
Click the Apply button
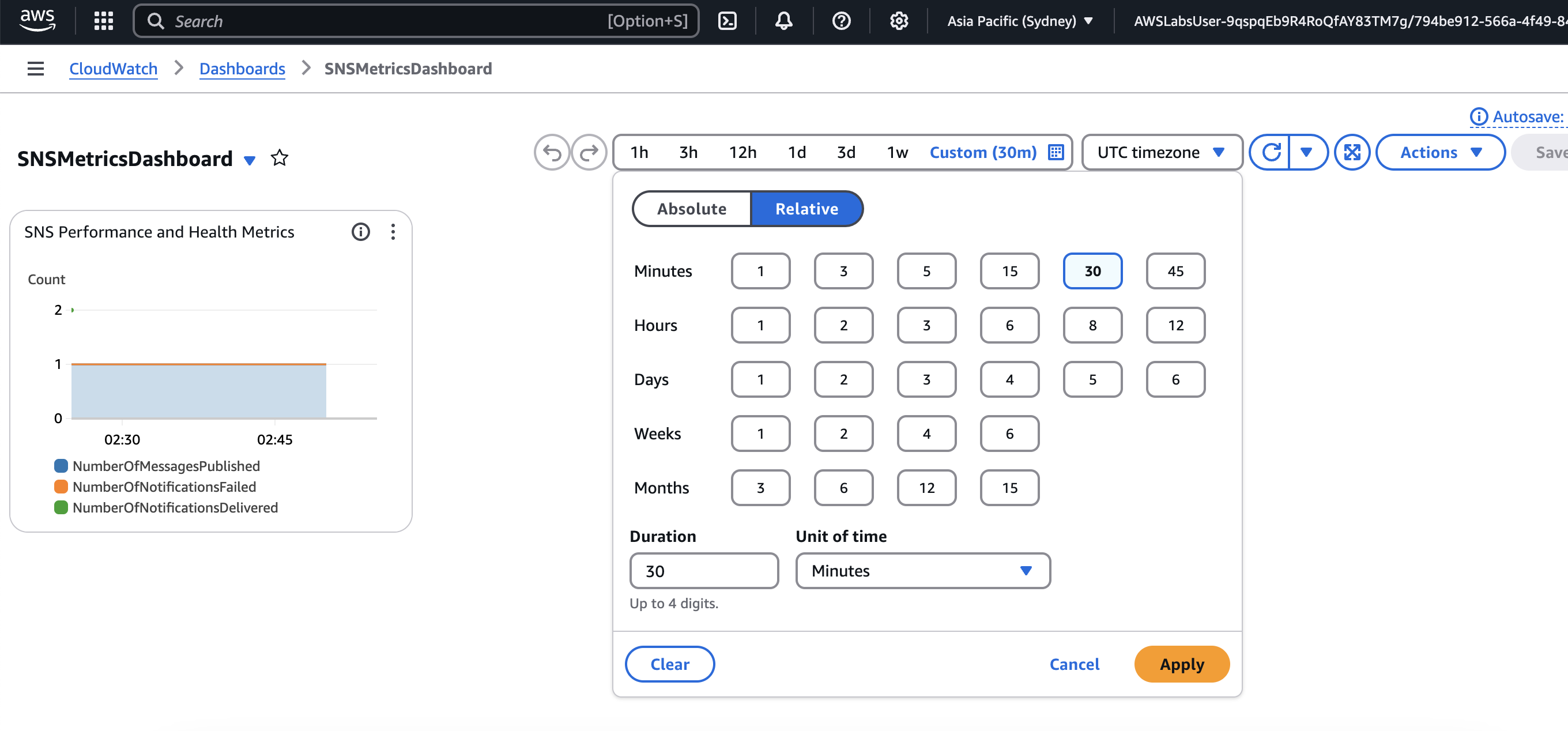(x=1182, y=664)
